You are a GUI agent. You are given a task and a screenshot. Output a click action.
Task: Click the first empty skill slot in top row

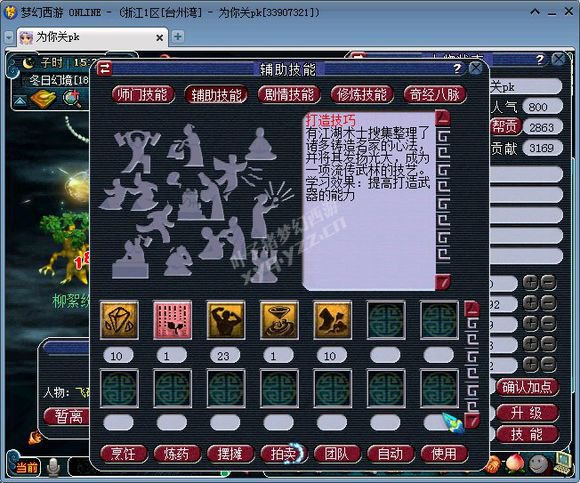385,320
